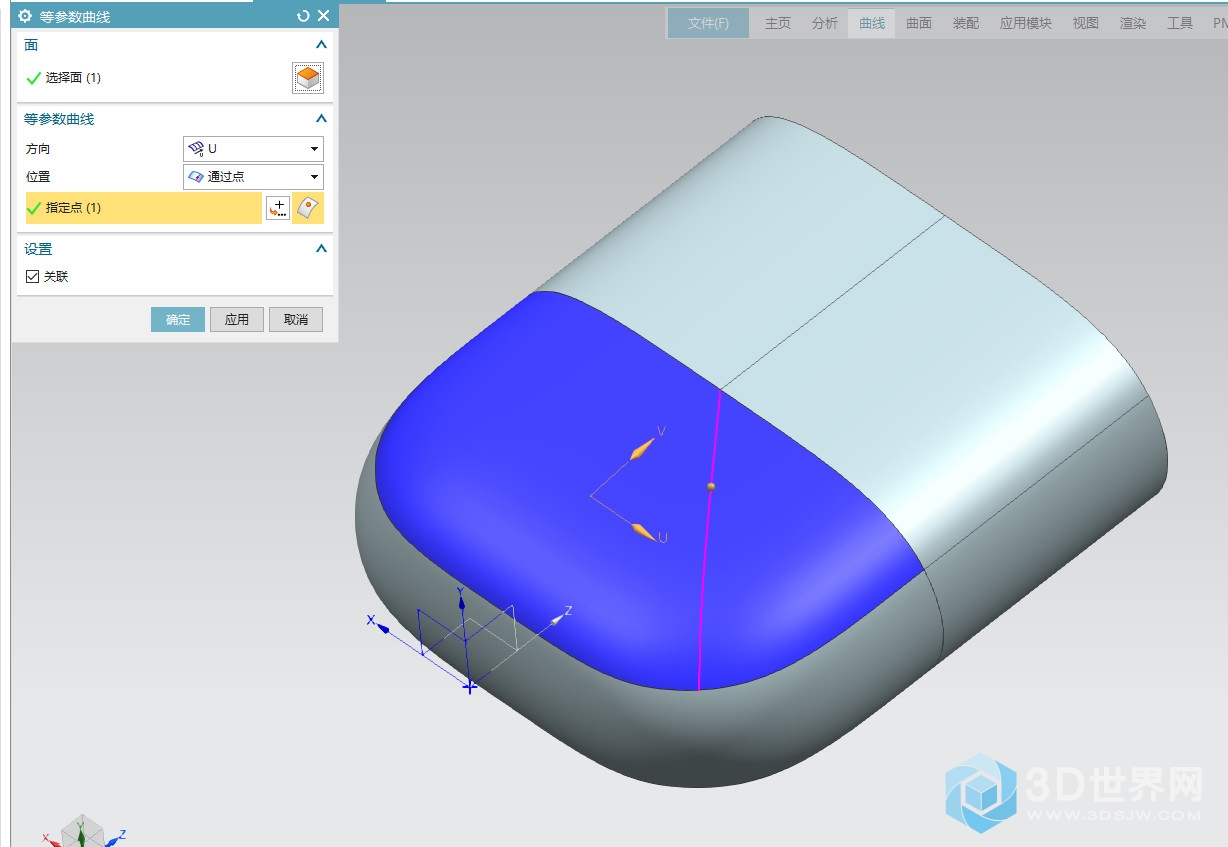Screen dimensions: 1228x847
Task: Collapse the 面 section
Action: pos(321,45)
